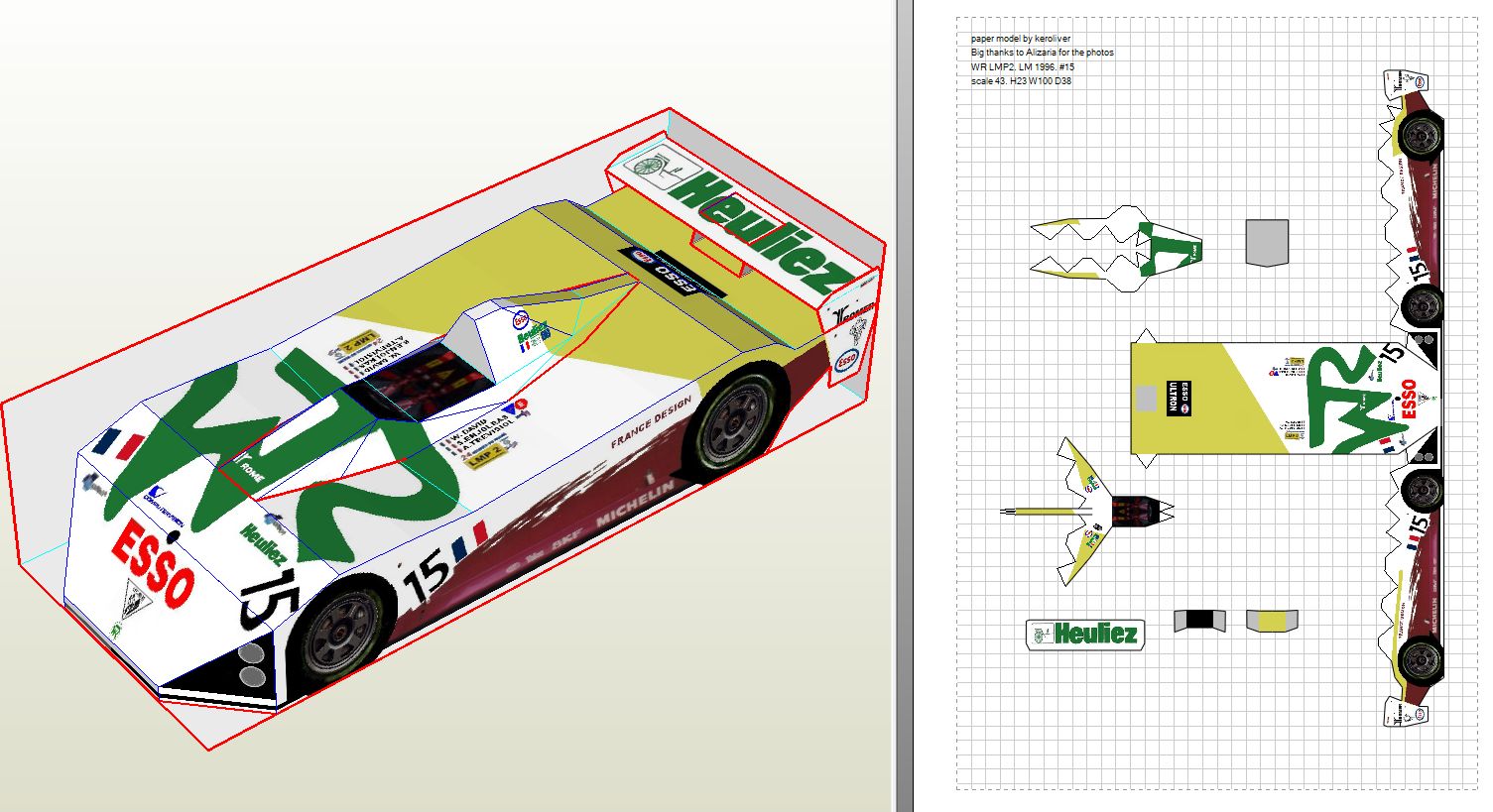
Task: Select the small yellow and gray folded part
Action: (x=1272, y=621)
